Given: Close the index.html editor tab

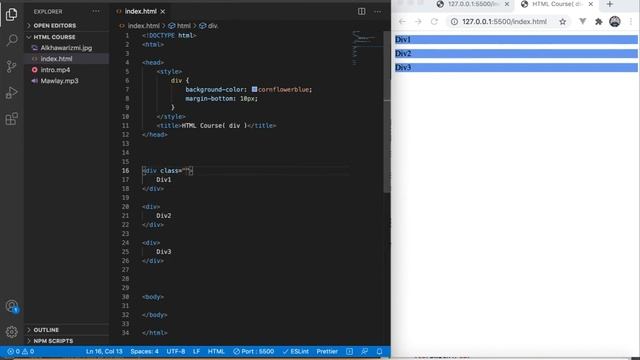Looking at the screenshot, I should pos(163,11).
